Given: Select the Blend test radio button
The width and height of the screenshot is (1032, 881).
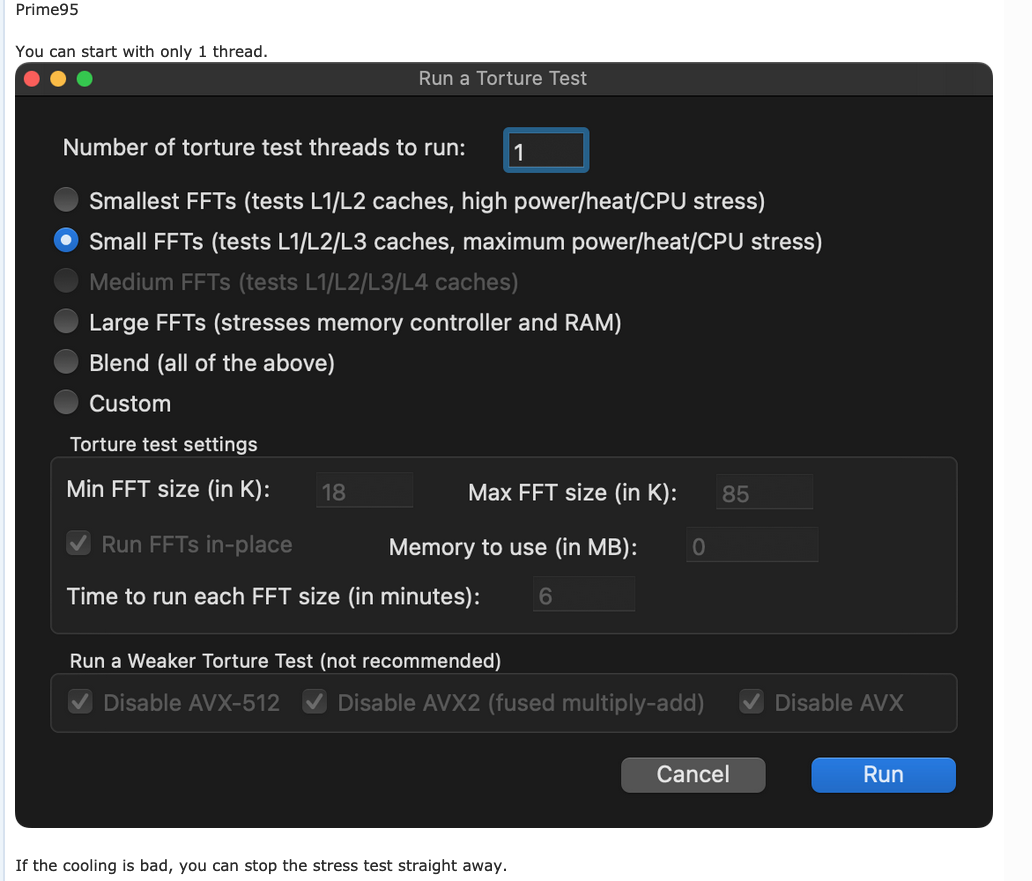Looking at the screenshot, I should pos(66,362).
